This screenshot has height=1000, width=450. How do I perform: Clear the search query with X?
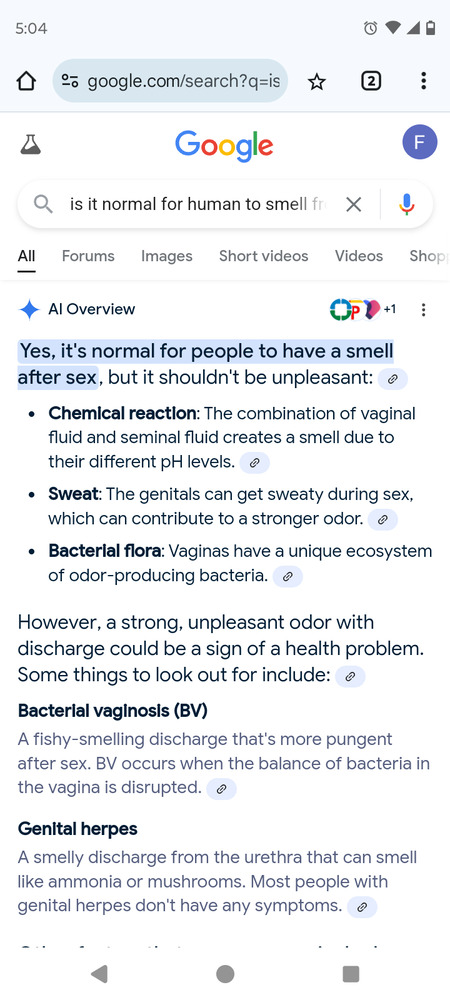353,204
